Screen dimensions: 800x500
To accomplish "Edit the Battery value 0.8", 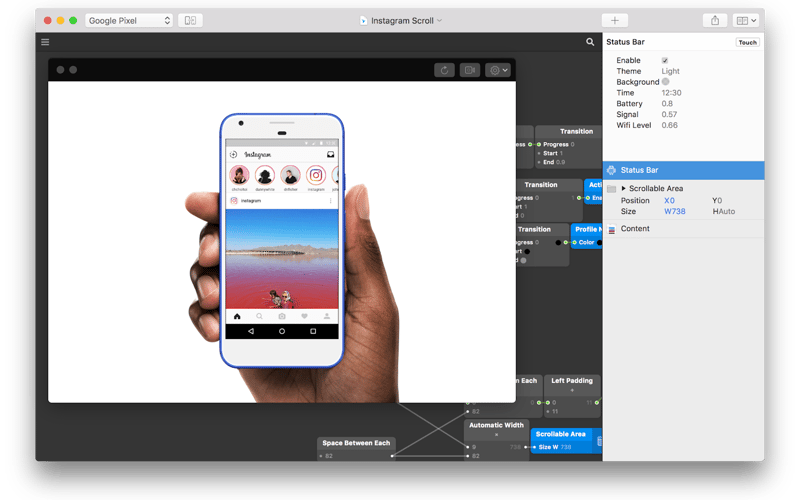I will [x=667, y=104].
